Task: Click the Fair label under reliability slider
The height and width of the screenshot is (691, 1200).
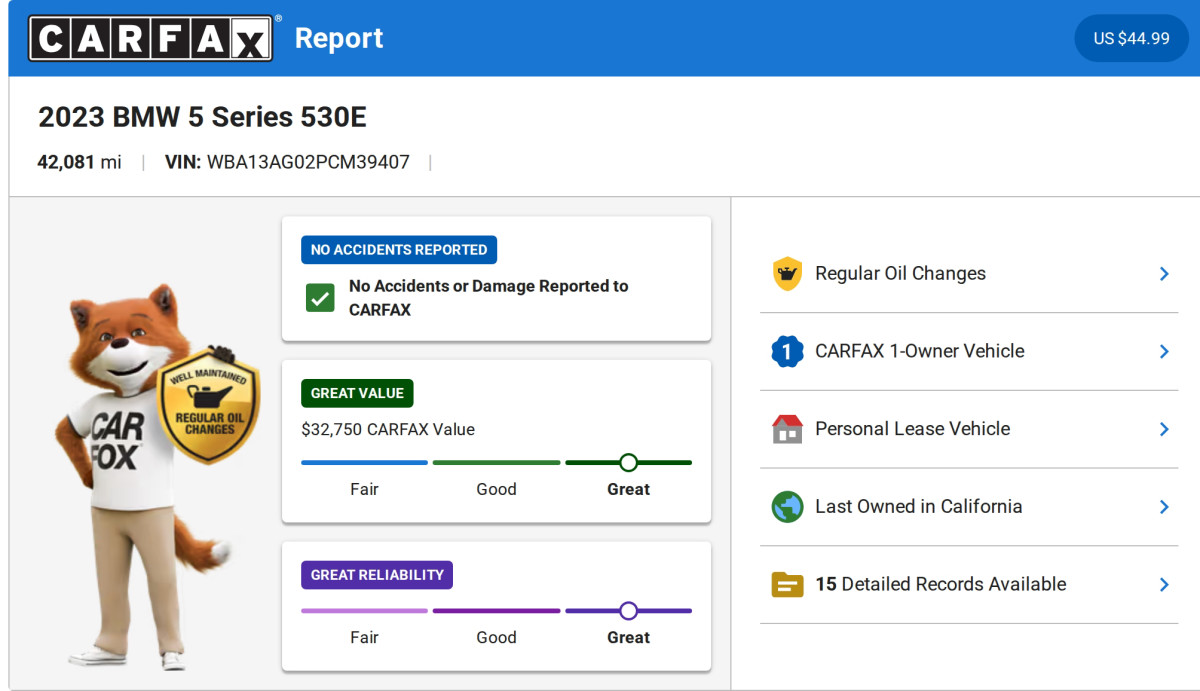Action: [364, 638]
